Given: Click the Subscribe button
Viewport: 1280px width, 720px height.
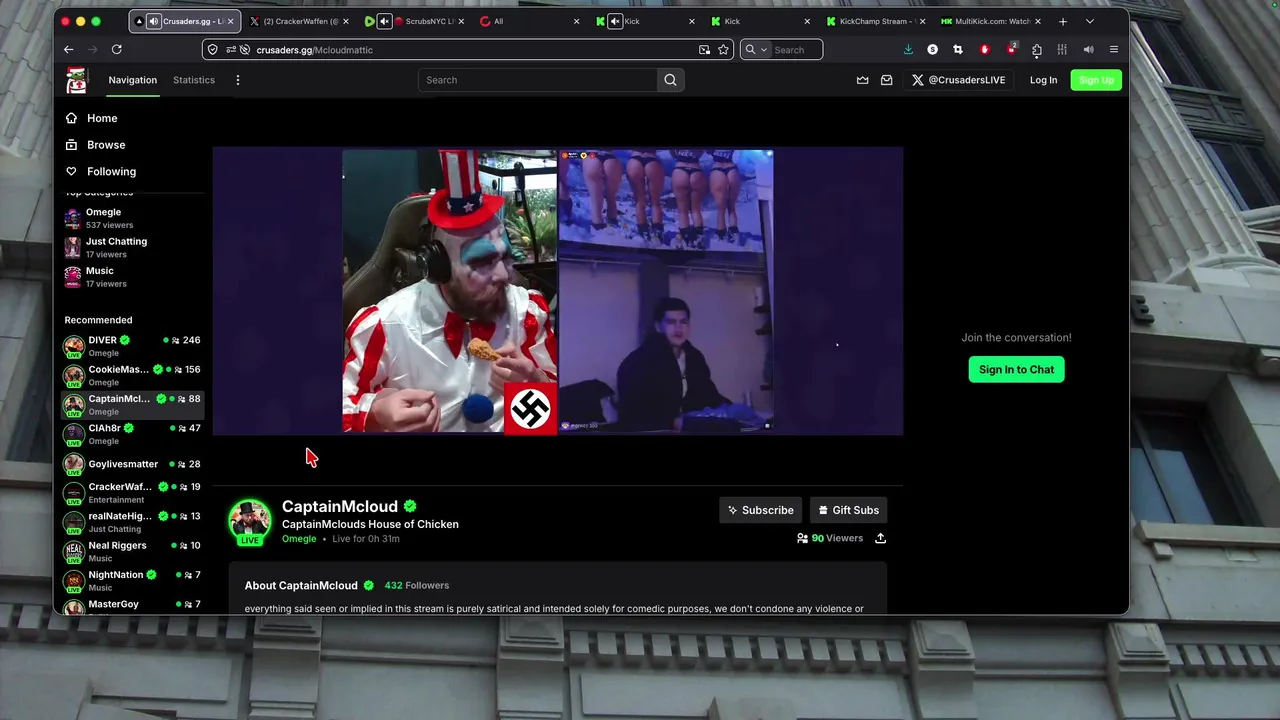Looking at the screenshot, I should click(761, 510).
